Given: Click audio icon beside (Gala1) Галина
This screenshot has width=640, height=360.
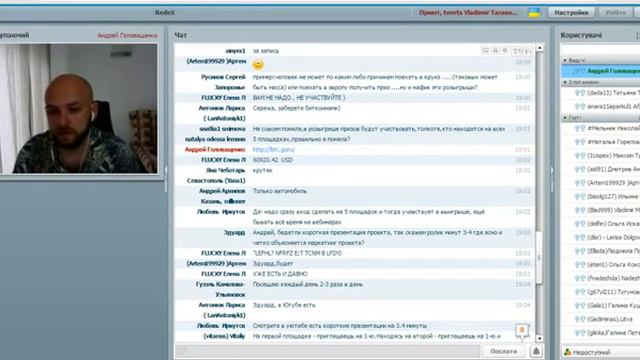Looking at the screenshot, I should 580,305.
